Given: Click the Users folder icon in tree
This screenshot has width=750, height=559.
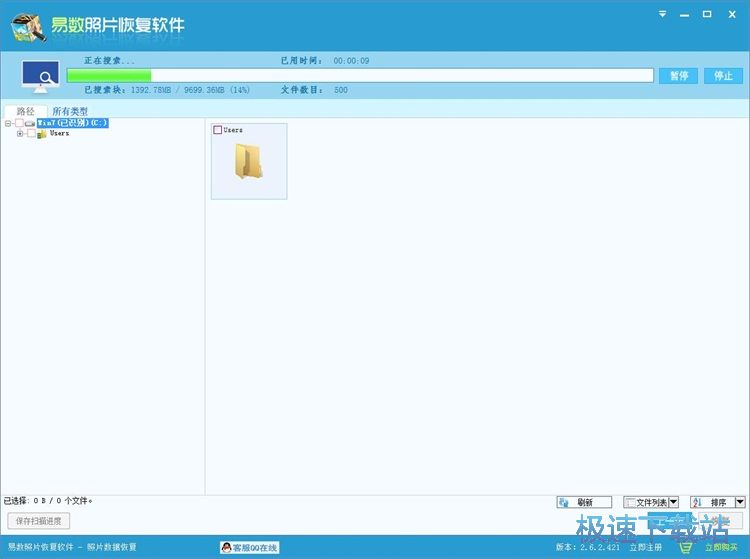Looking at the screenshot, I should (42, 134).
